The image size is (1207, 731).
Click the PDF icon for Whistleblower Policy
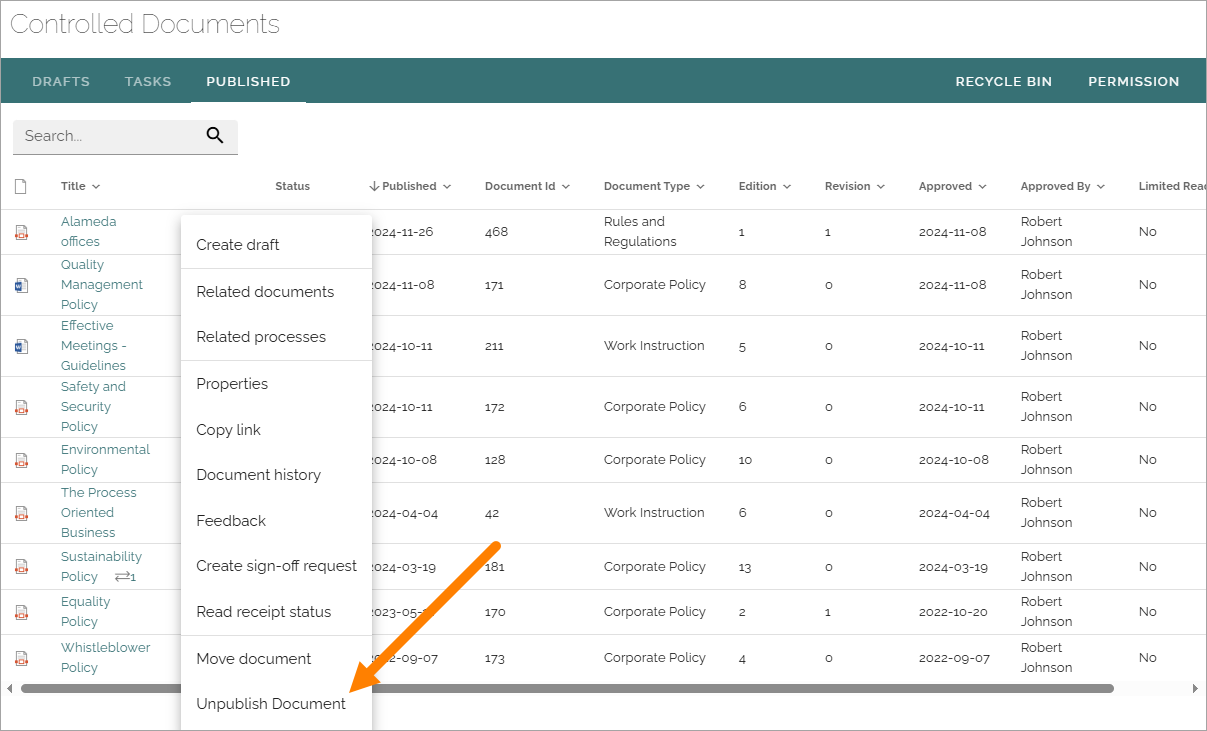pos(21,658)
